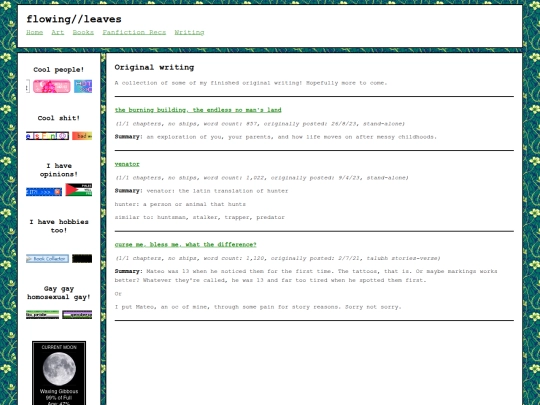
Task: Click the 'Cool people!' sidebar heading
Action: coord(59,70)
